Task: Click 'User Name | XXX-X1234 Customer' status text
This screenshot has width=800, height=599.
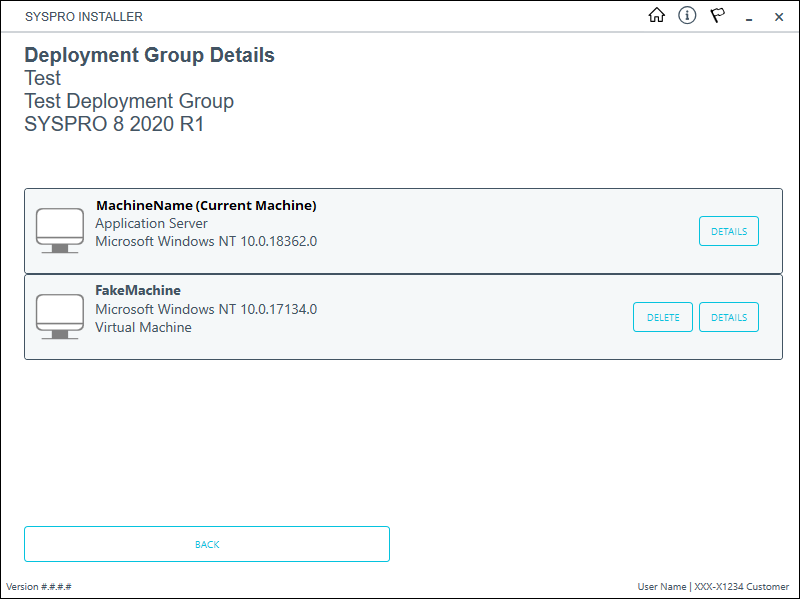Action: click(713, 587)
